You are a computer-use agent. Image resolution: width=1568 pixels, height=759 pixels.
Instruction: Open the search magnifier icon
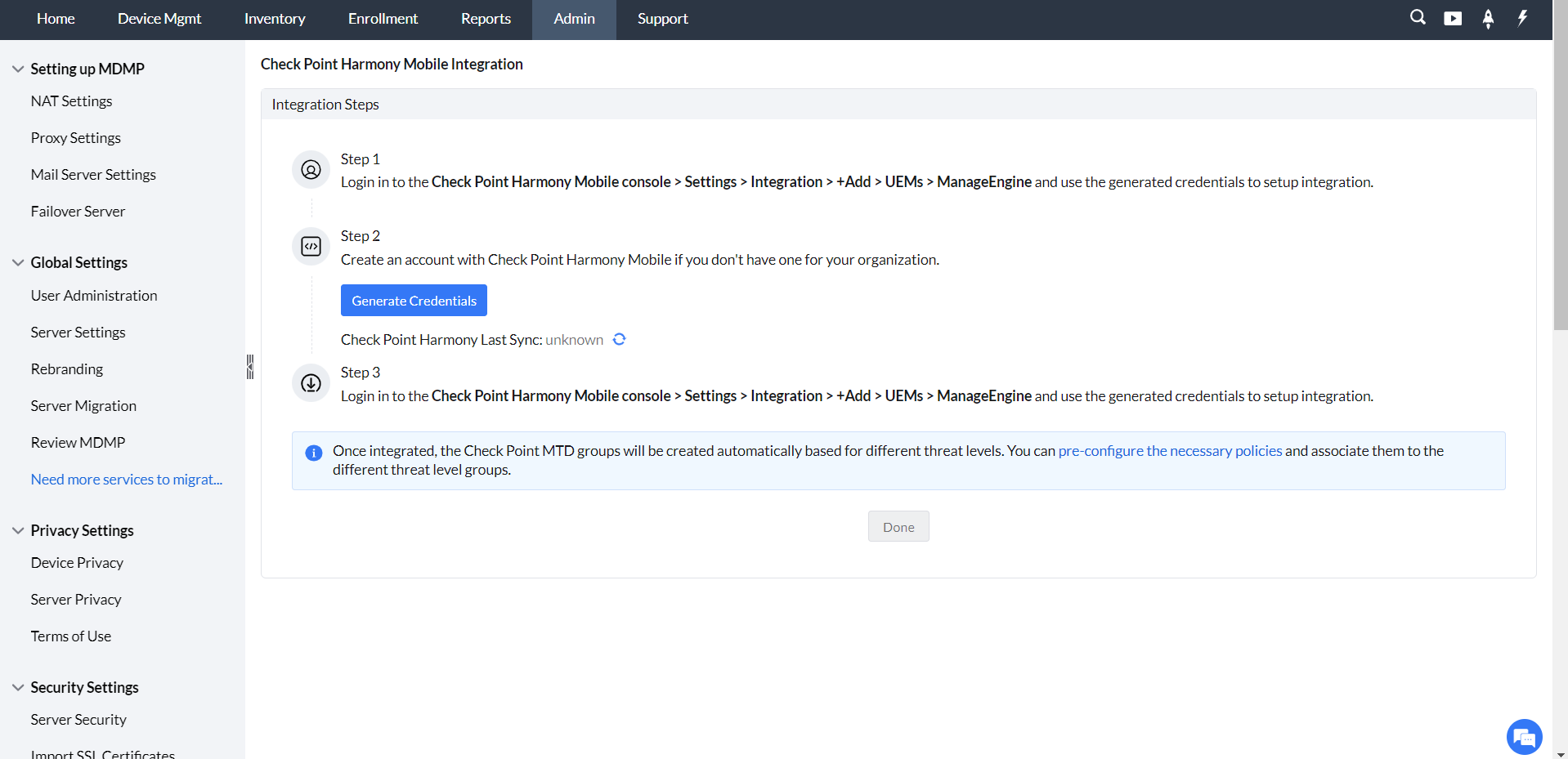1418,17
